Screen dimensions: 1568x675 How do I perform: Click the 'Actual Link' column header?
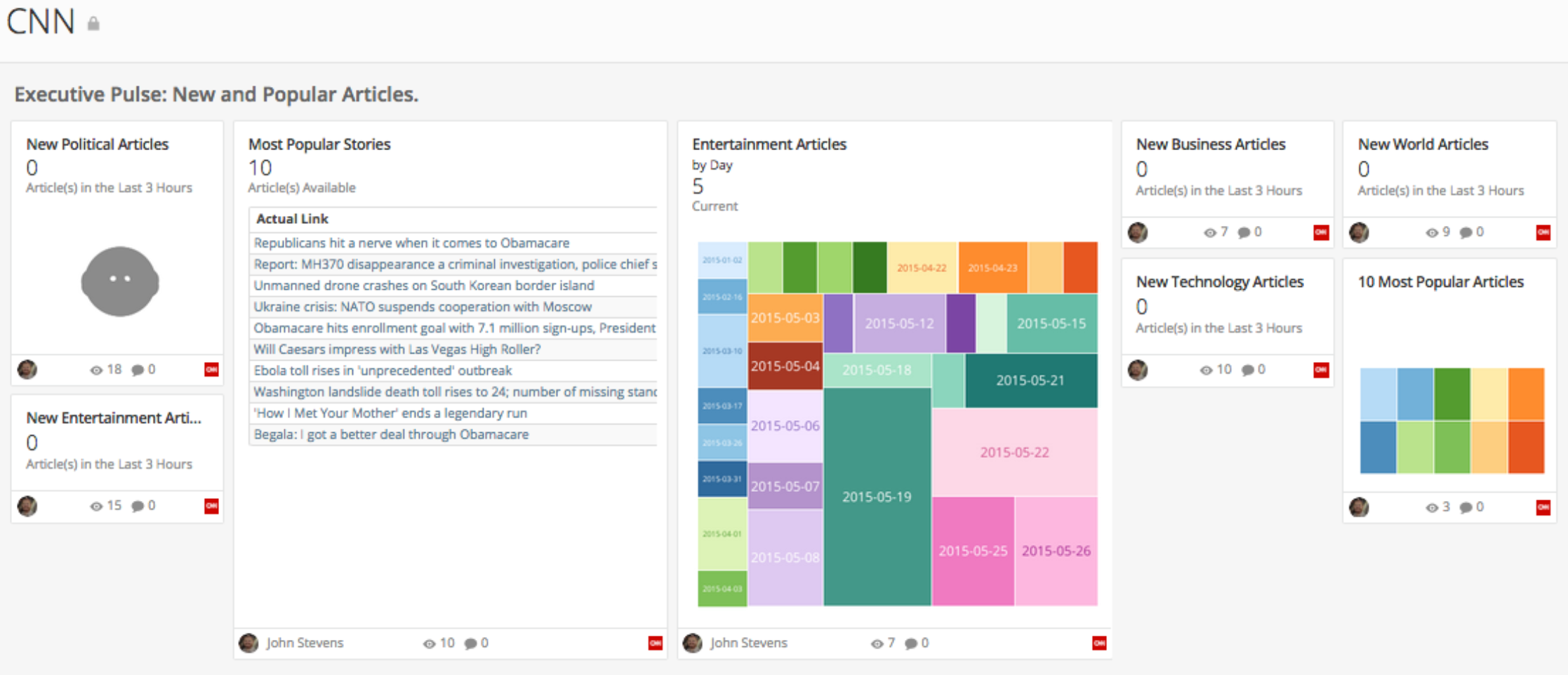coord(291,218)
